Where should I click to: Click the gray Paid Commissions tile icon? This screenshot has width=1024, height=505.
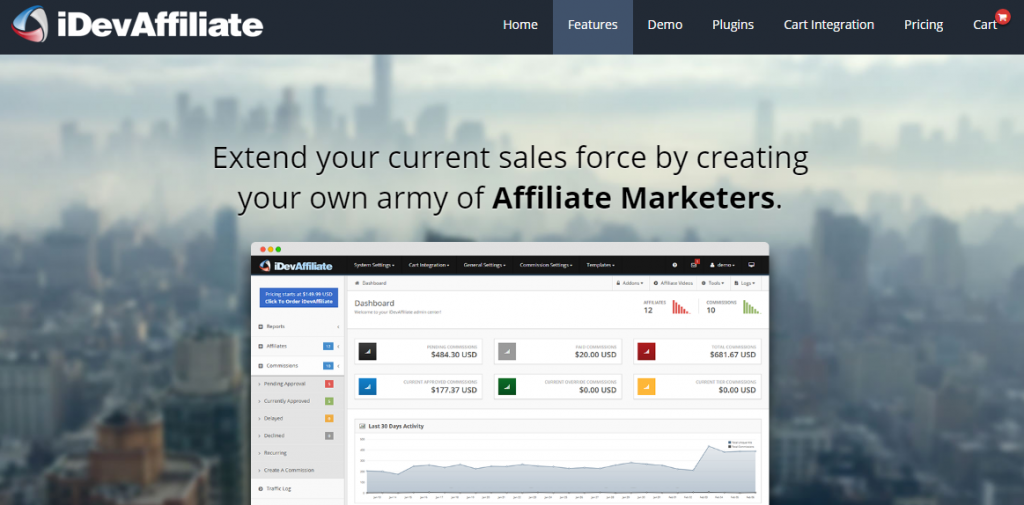pos(507,351)
